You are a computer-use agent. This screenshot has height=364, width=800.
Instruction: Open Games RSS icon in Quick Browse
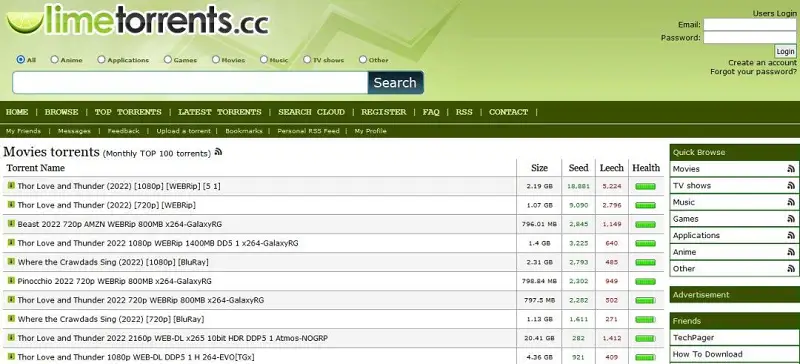(x=791, y=219)
